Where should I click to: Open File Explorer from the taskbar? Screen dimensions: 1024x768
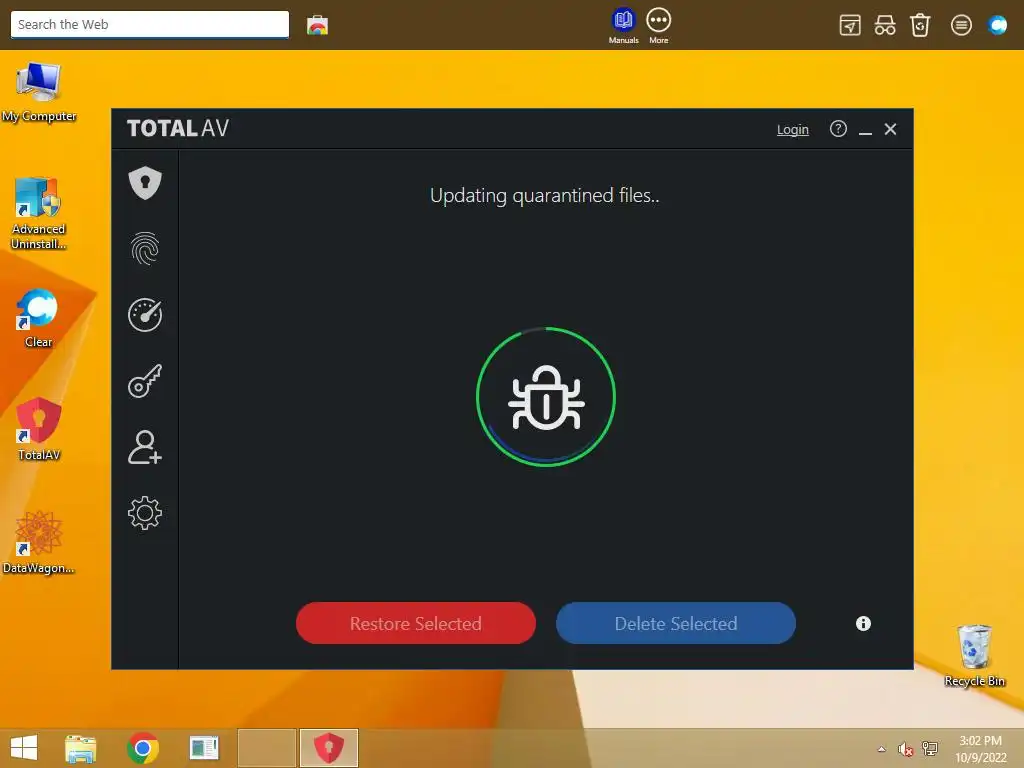tap(80, 748)
